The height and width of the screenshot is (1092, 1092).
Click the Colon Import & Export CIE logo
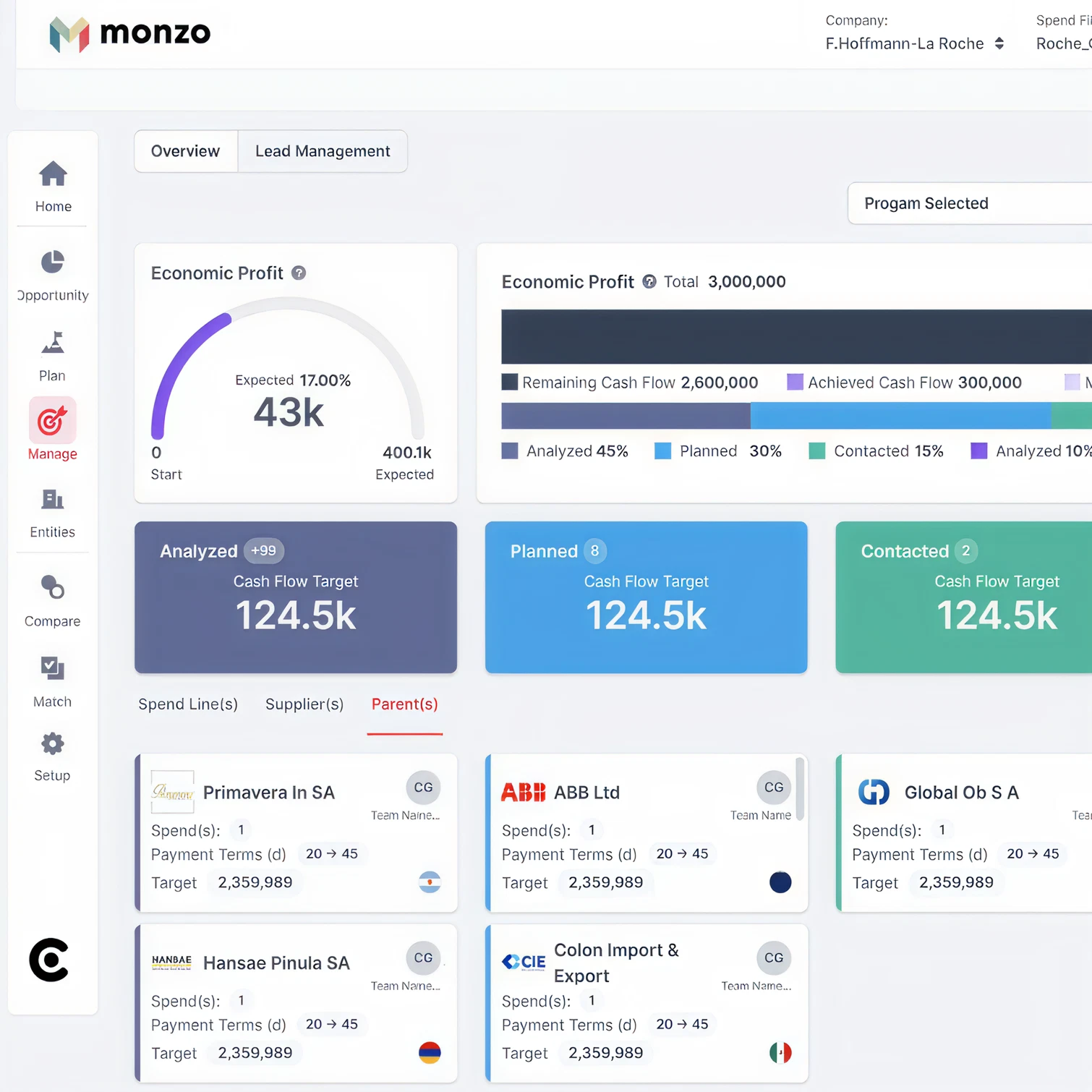coord(524,962)
